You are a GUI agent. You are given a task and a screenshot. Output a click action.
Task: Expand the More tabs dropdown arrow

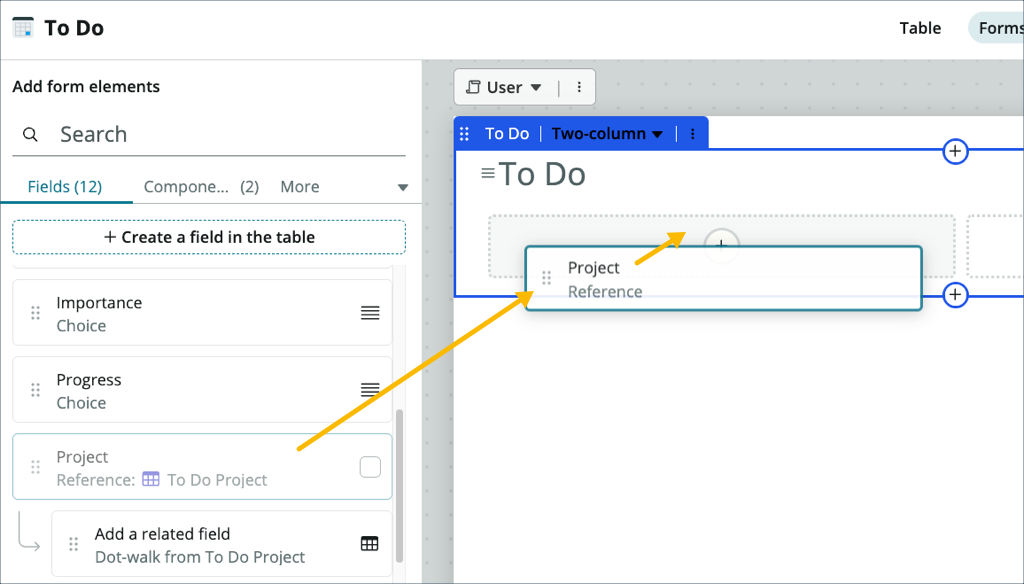(x=403, y=187)
